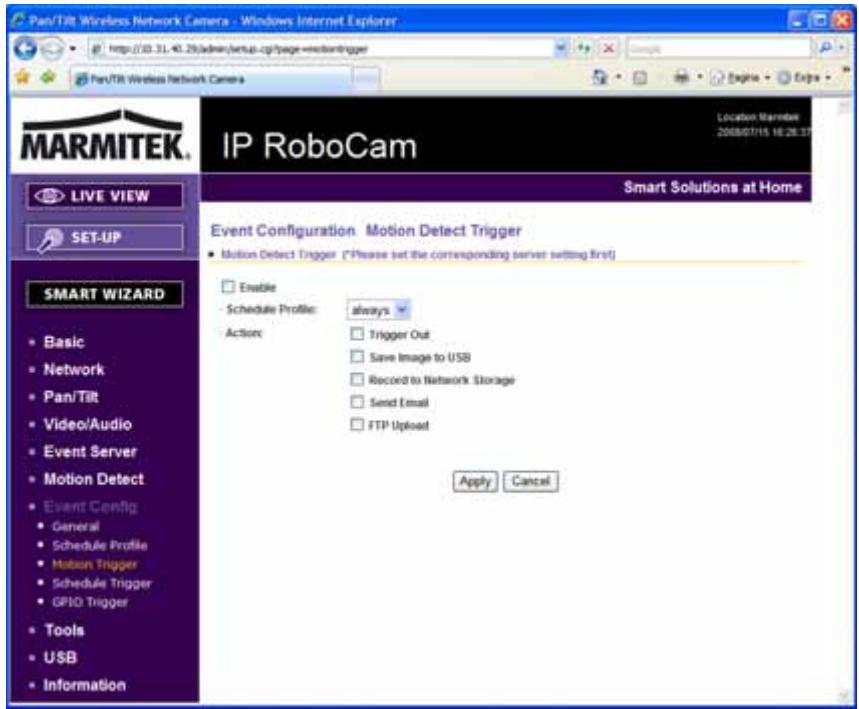Select Schedule Profile under Event Config

click(x=100, y=546)
